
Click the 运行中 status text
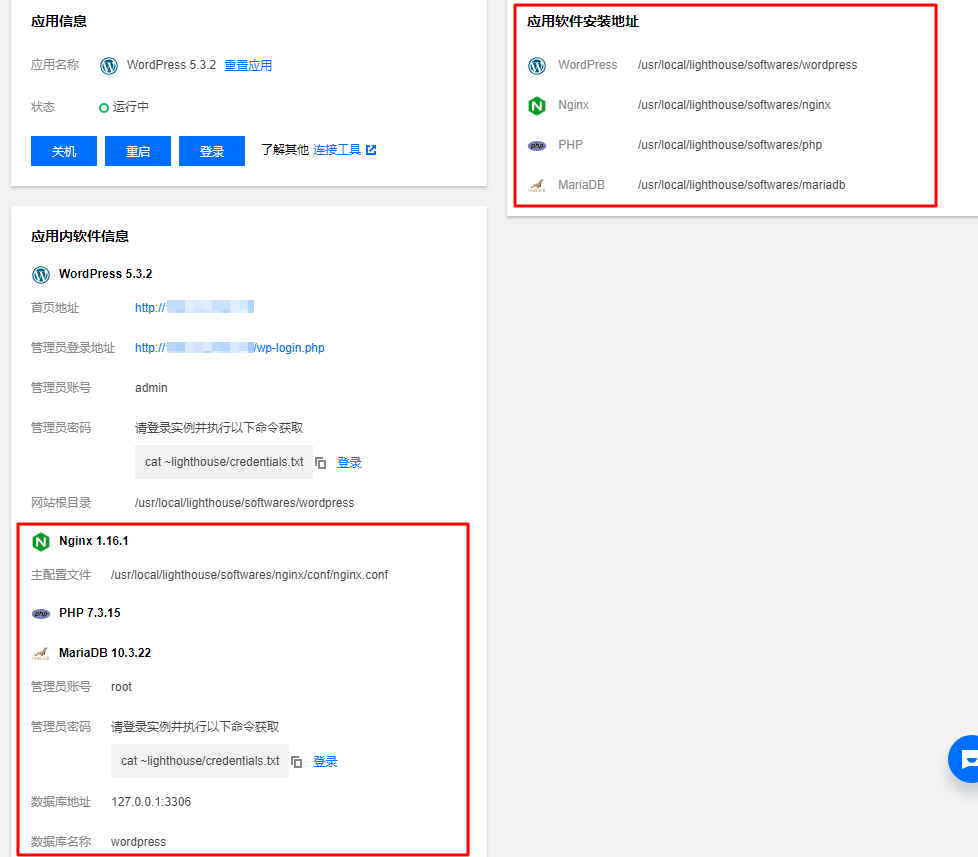(x=130, y=107)
